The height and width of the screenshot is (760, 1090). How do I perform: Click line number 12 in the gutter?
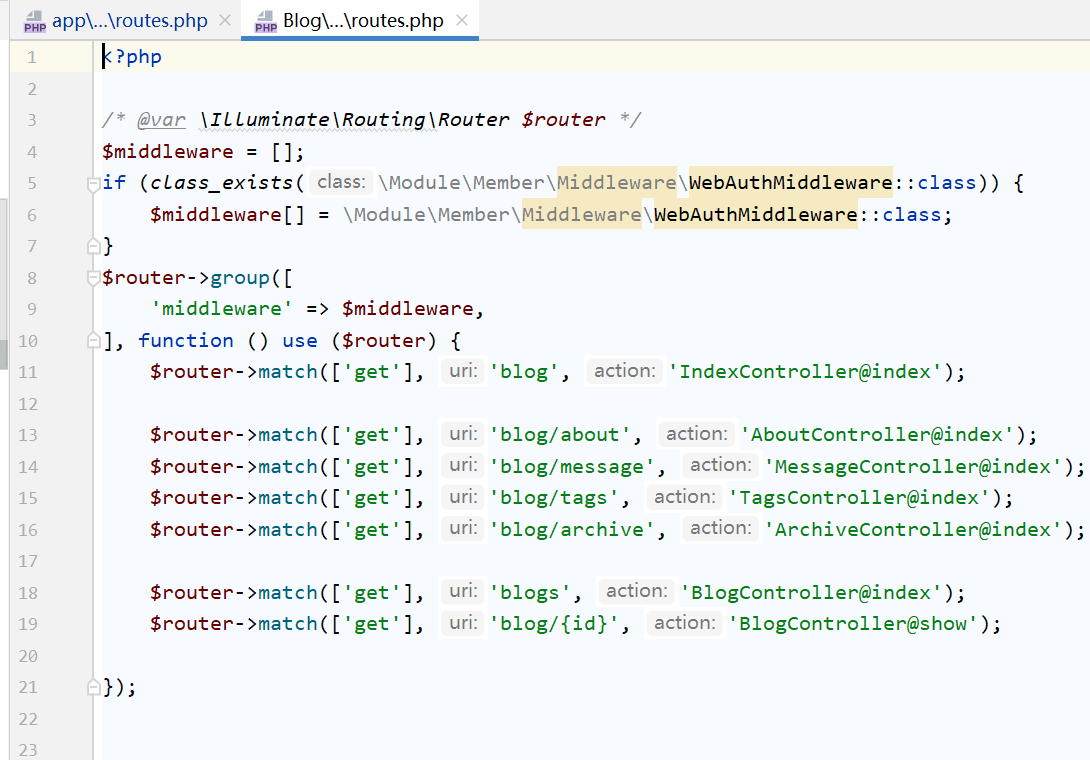[x=27, y=403]
